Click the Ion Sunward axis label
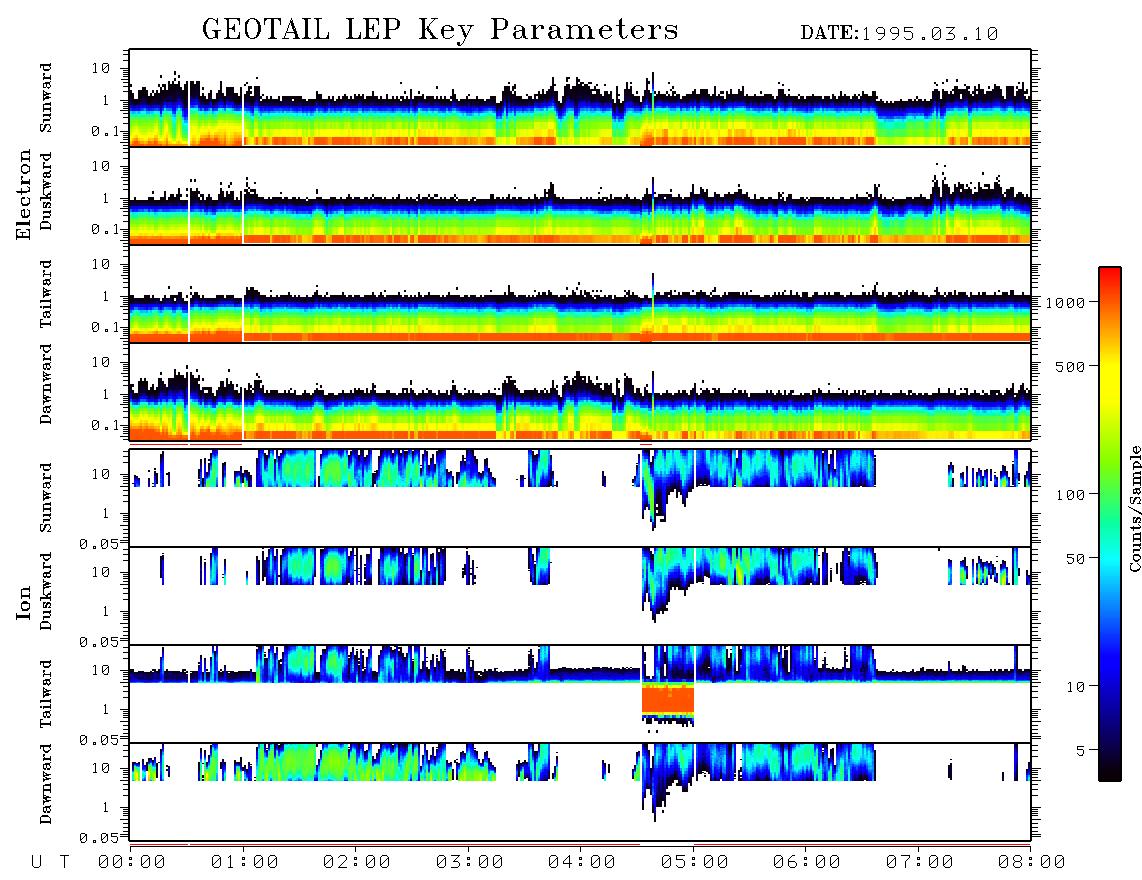This screenshot has width=1142, height=880. click(46, 498)
